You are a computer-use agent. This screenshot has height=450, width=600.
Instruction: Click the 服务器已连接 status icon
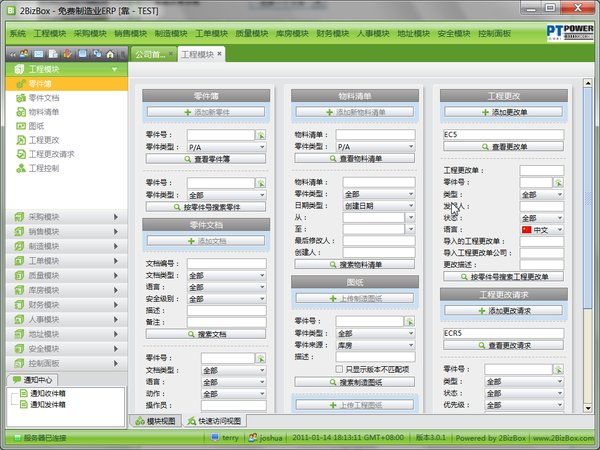pyautogui.click(x=18, y=437)
